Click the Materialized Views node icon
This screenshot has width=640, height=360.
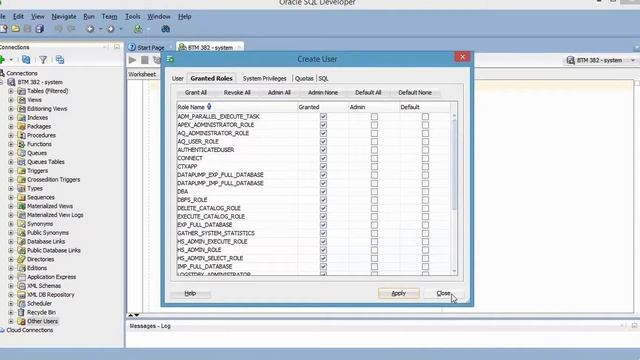pos(22,206)
